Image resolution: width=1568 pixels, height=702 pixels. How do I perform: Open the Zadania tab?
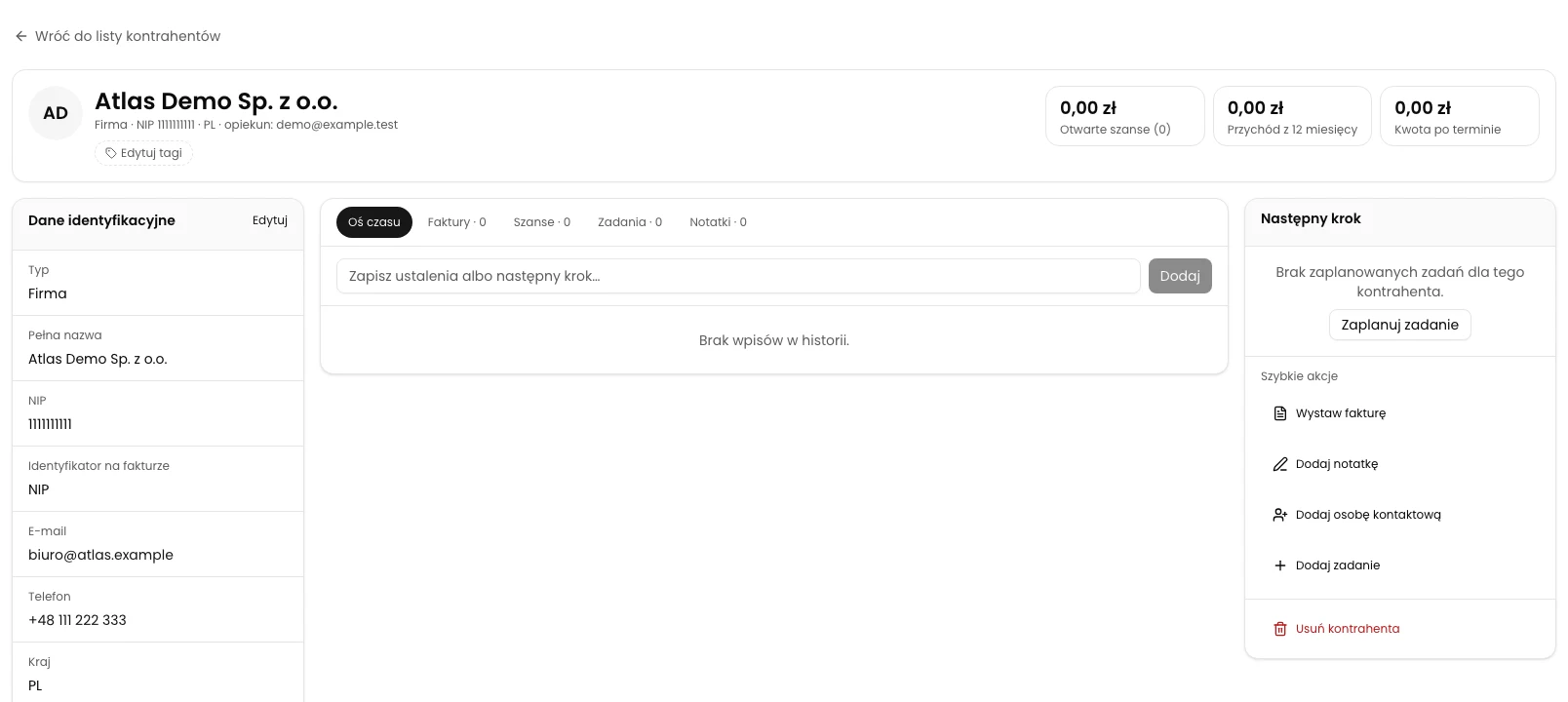tap(630, 222)
